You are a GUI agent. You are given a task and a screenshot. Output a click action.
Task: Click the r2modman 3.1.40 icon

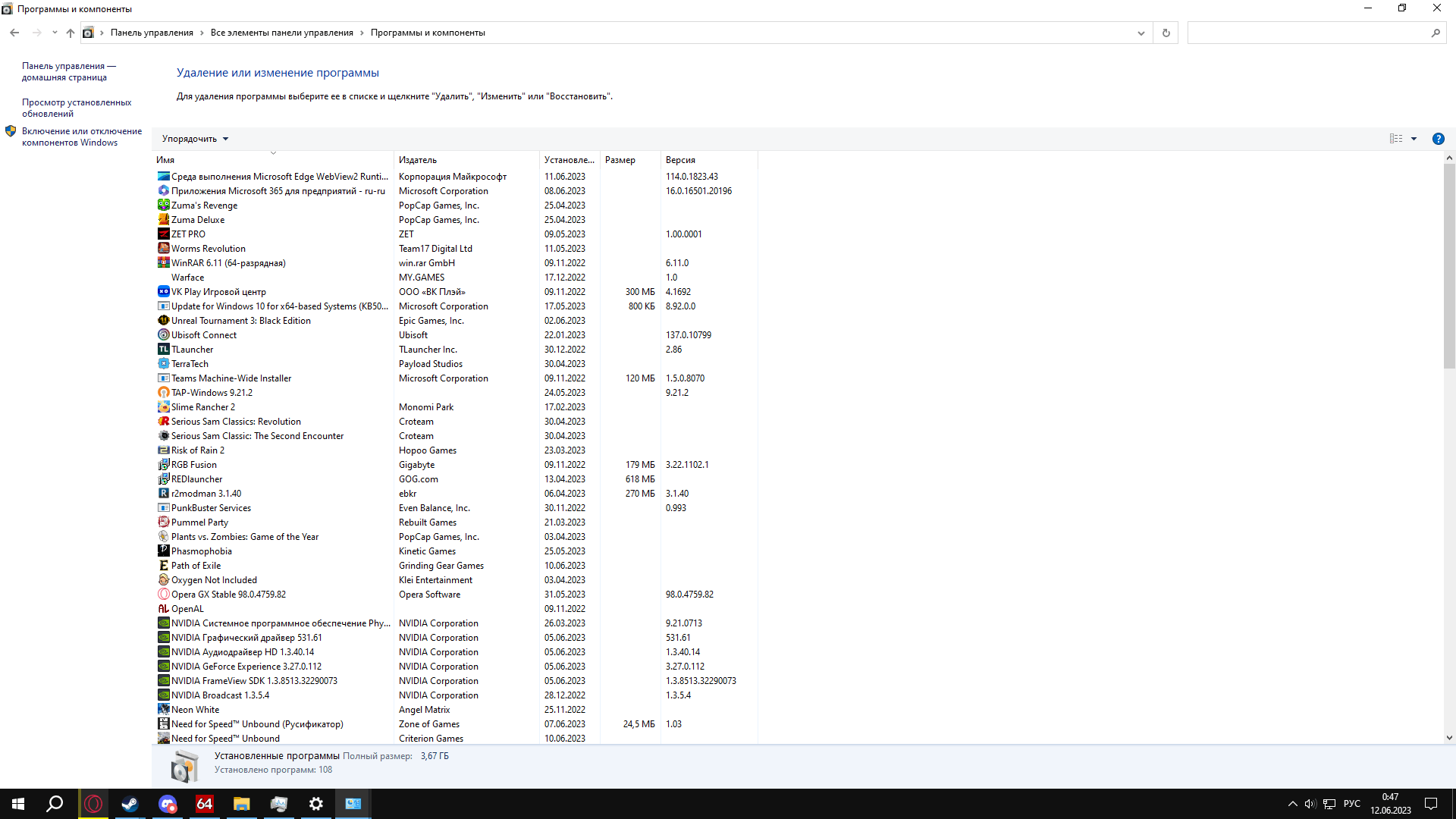(x=163, y=493)
